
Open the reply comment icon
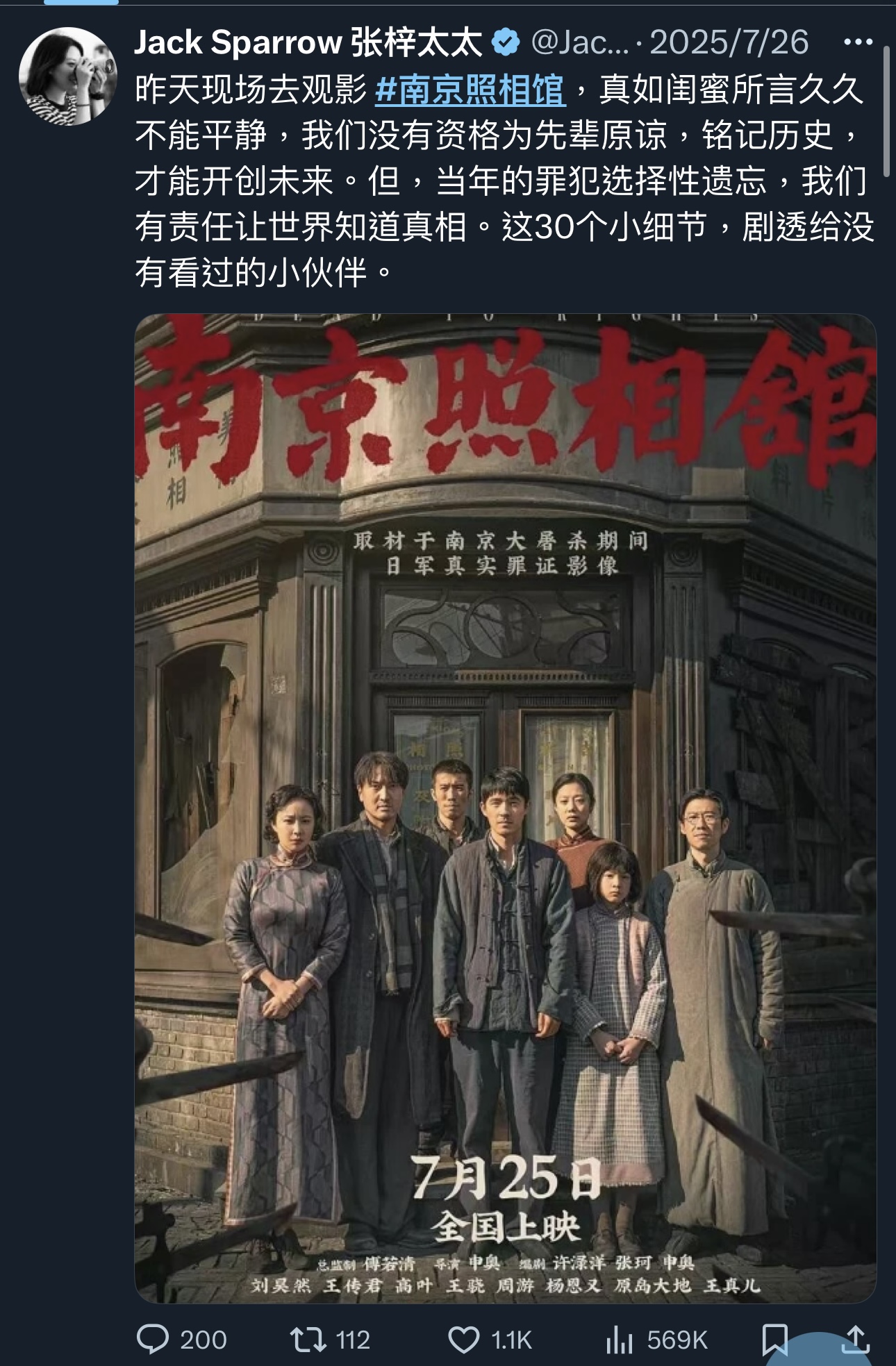click(x=153, y=1339)
